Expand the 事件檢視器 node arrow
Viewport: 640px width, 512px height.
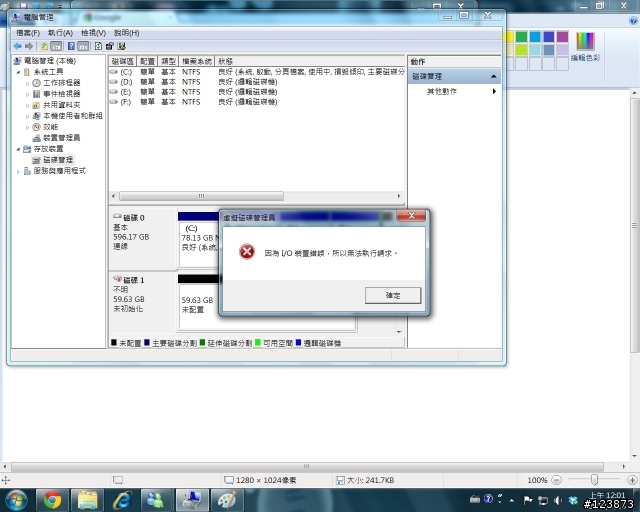coord(27,94)
